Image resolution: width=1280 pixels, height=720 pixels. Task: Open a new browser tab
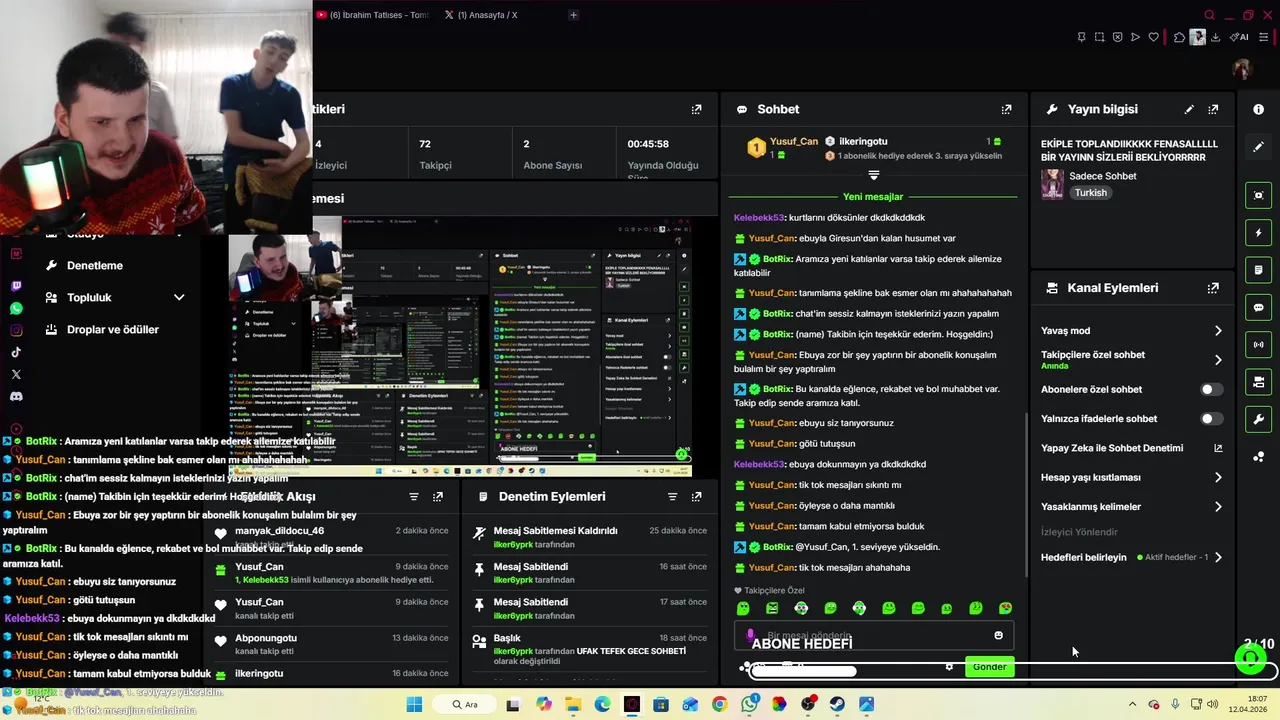pos(573,15)
